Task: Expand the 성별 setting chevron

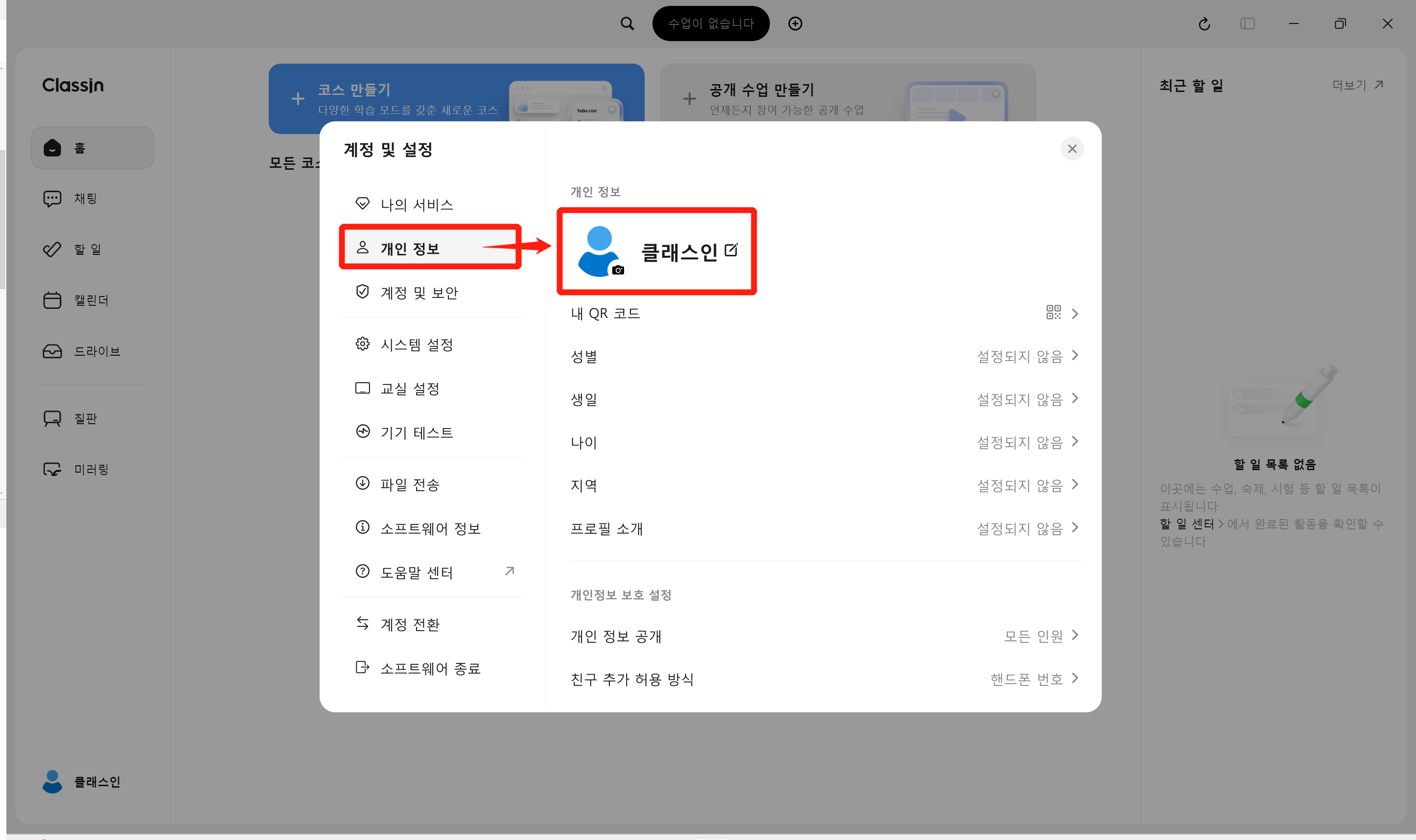Action: [1074, 356]
